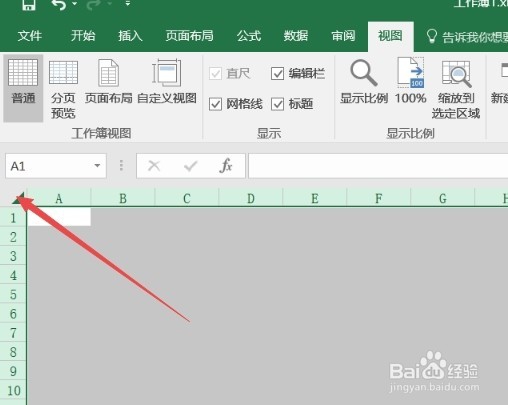
Task: Switch to the 数据 ribbon tab
Action: 296,36
